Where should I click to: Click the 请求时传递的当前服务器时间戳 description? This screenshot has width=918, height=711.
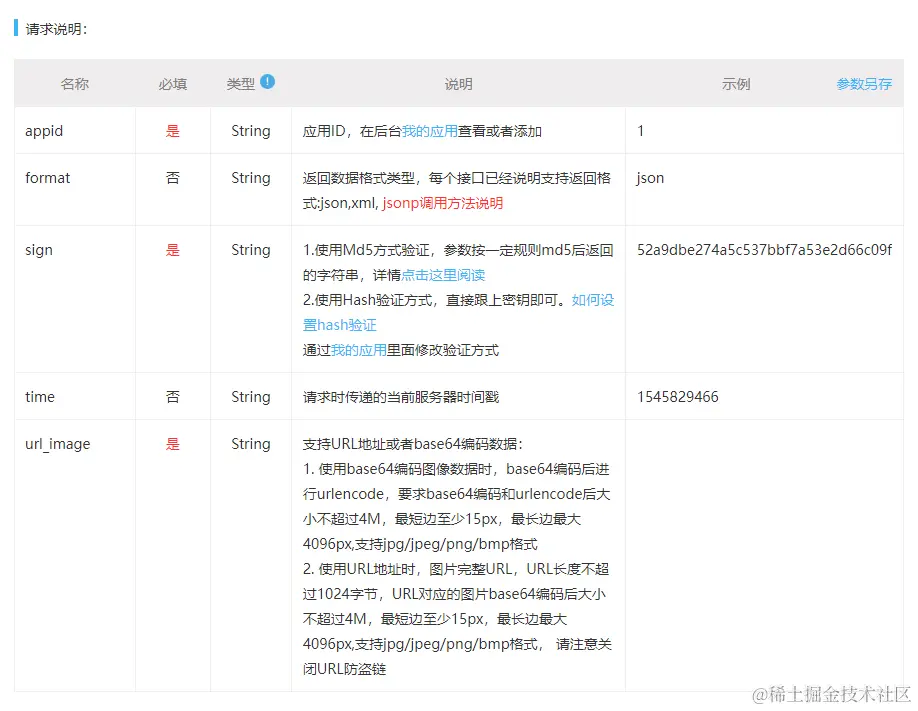[401, 397]
